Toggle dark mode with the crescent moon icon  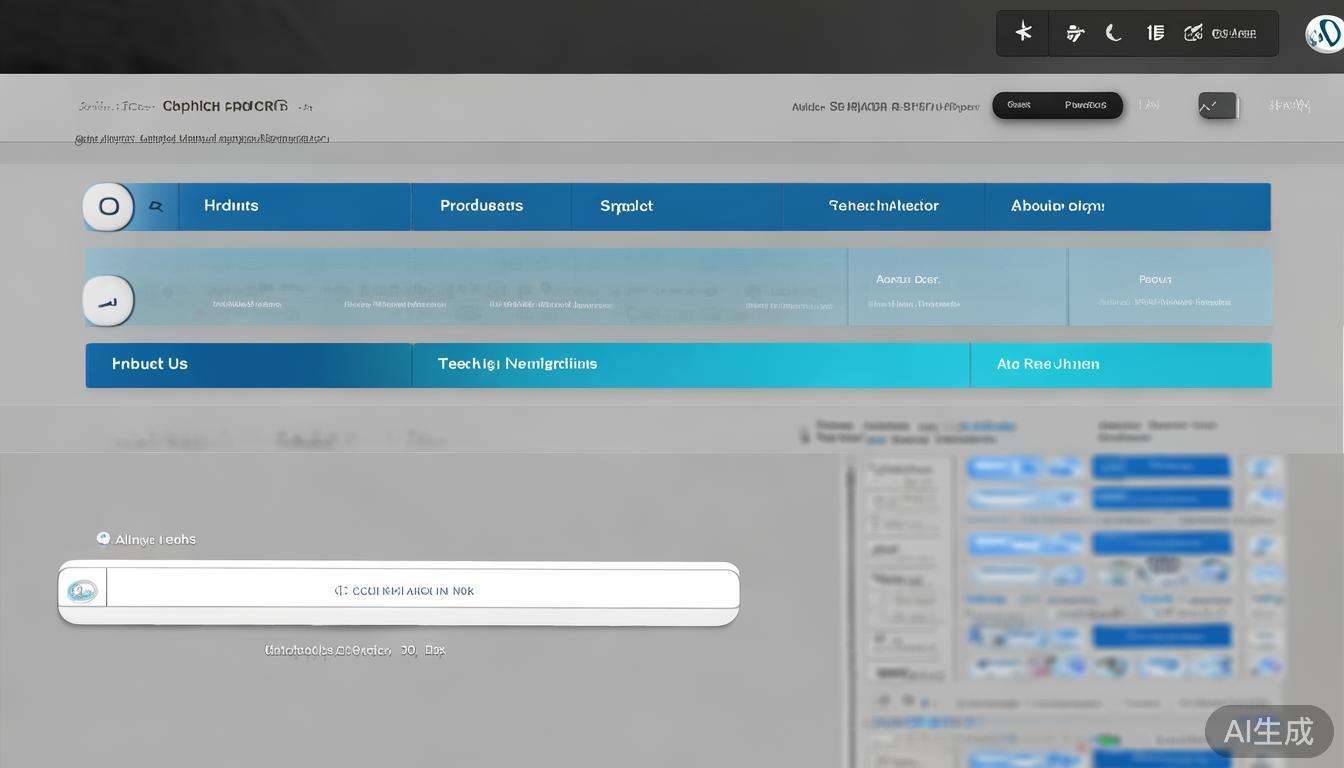pyautogui.click(x=1113, y=33)
